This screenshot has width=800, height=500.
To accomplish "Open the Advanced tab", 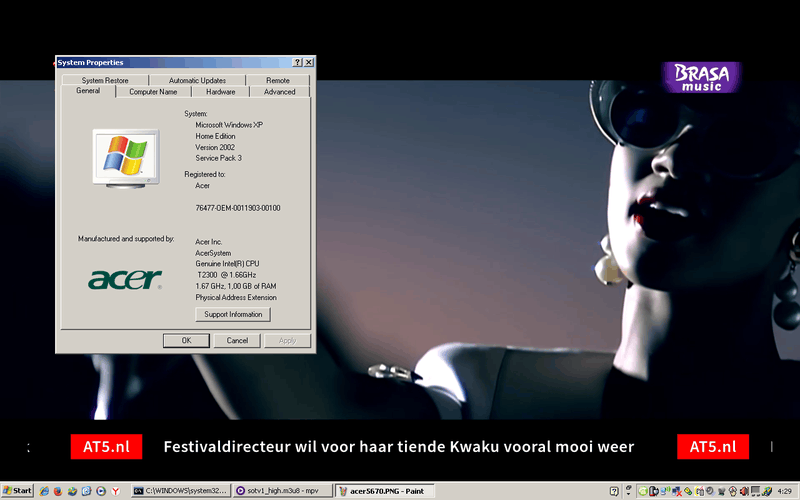I will [x=280, y=92].
